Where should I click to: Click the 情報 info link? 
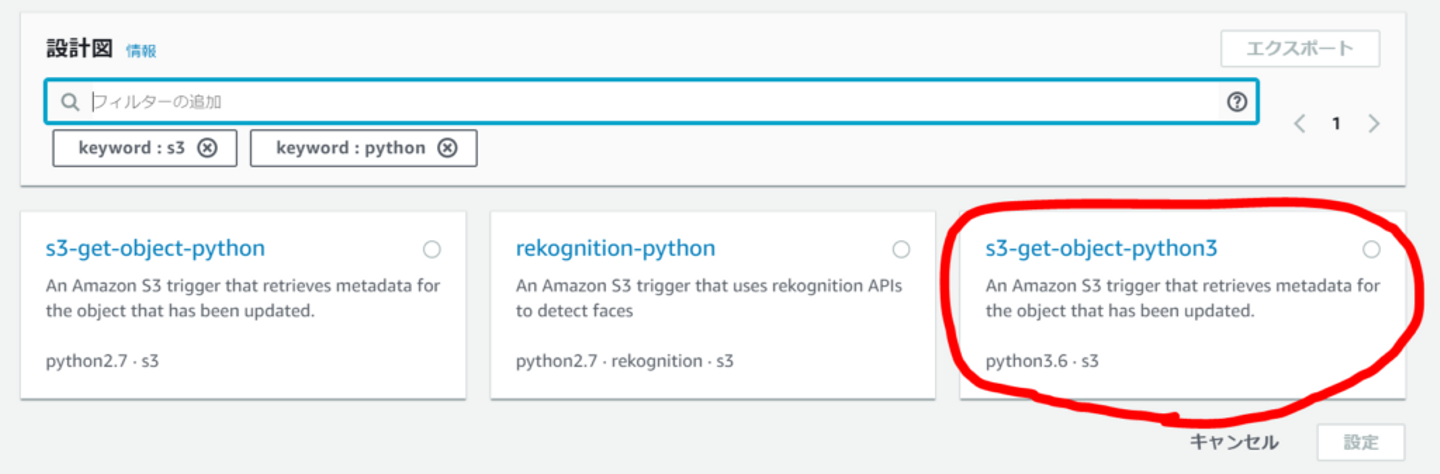click(141, 51)
